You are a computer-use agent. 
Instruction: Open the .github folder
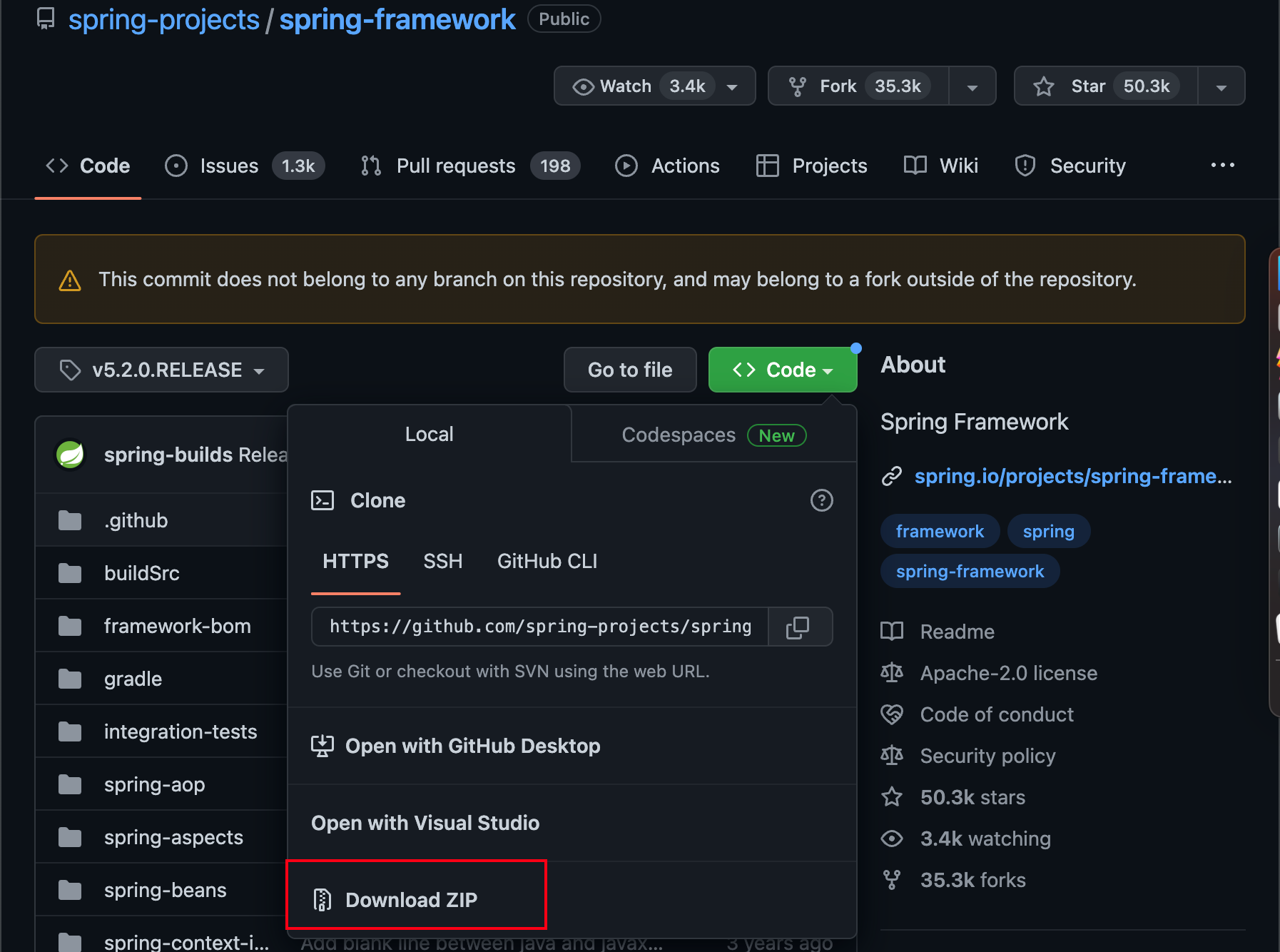coord(136,520)
